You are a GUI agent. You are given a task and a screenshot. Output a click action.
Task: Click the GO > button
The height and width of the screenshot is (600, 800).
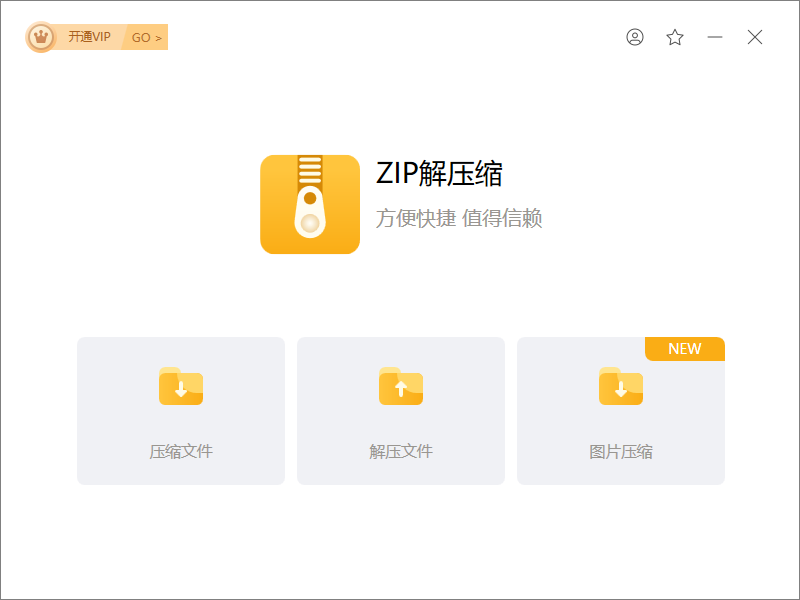click(x=146, y=37)
